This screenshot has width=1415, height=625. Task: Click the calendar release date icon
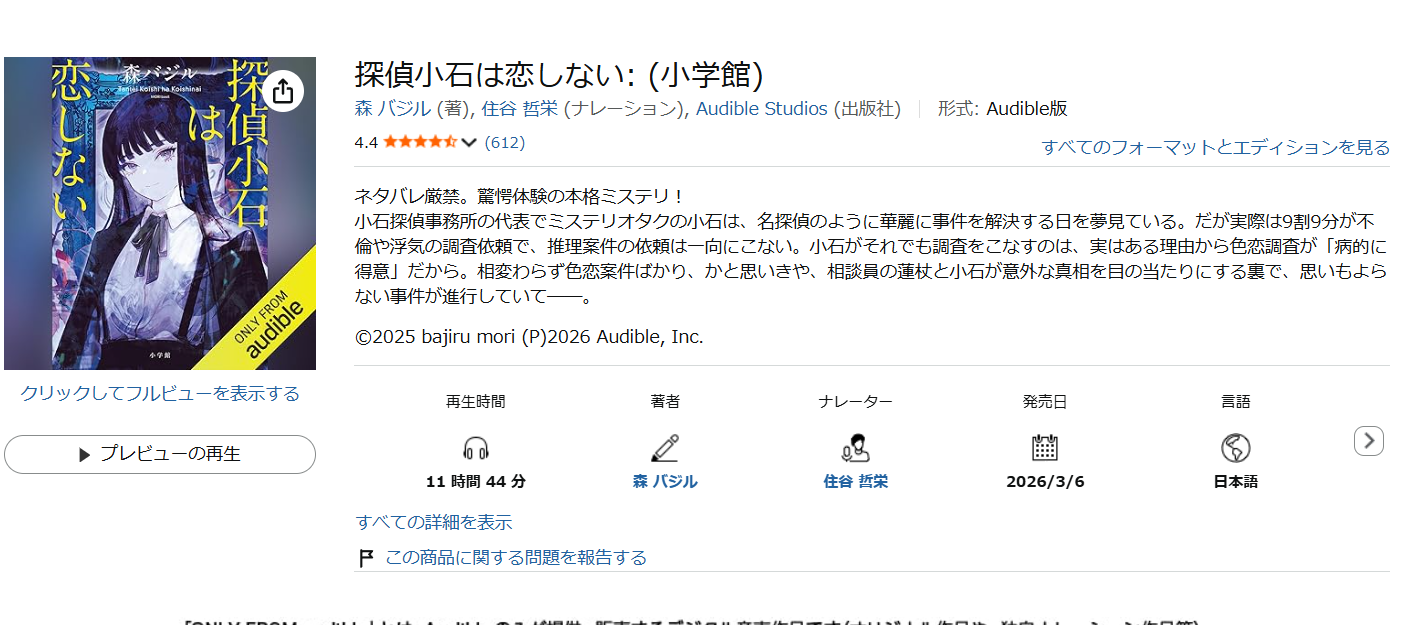pyautogui.click(x=1045, y=447)
